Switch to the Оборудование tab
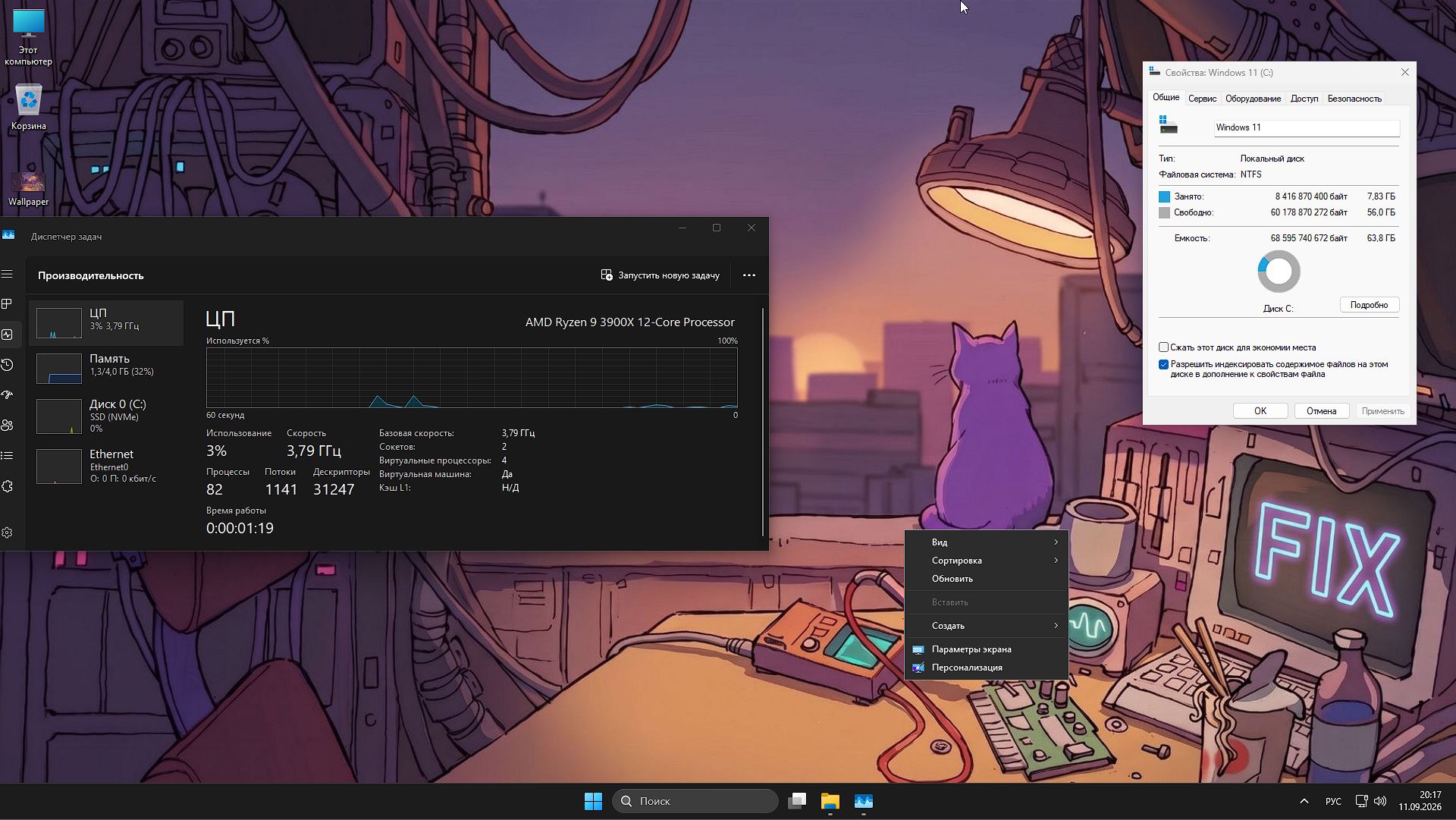Viewport: 1456px width, 820px height. (1253, 99)
